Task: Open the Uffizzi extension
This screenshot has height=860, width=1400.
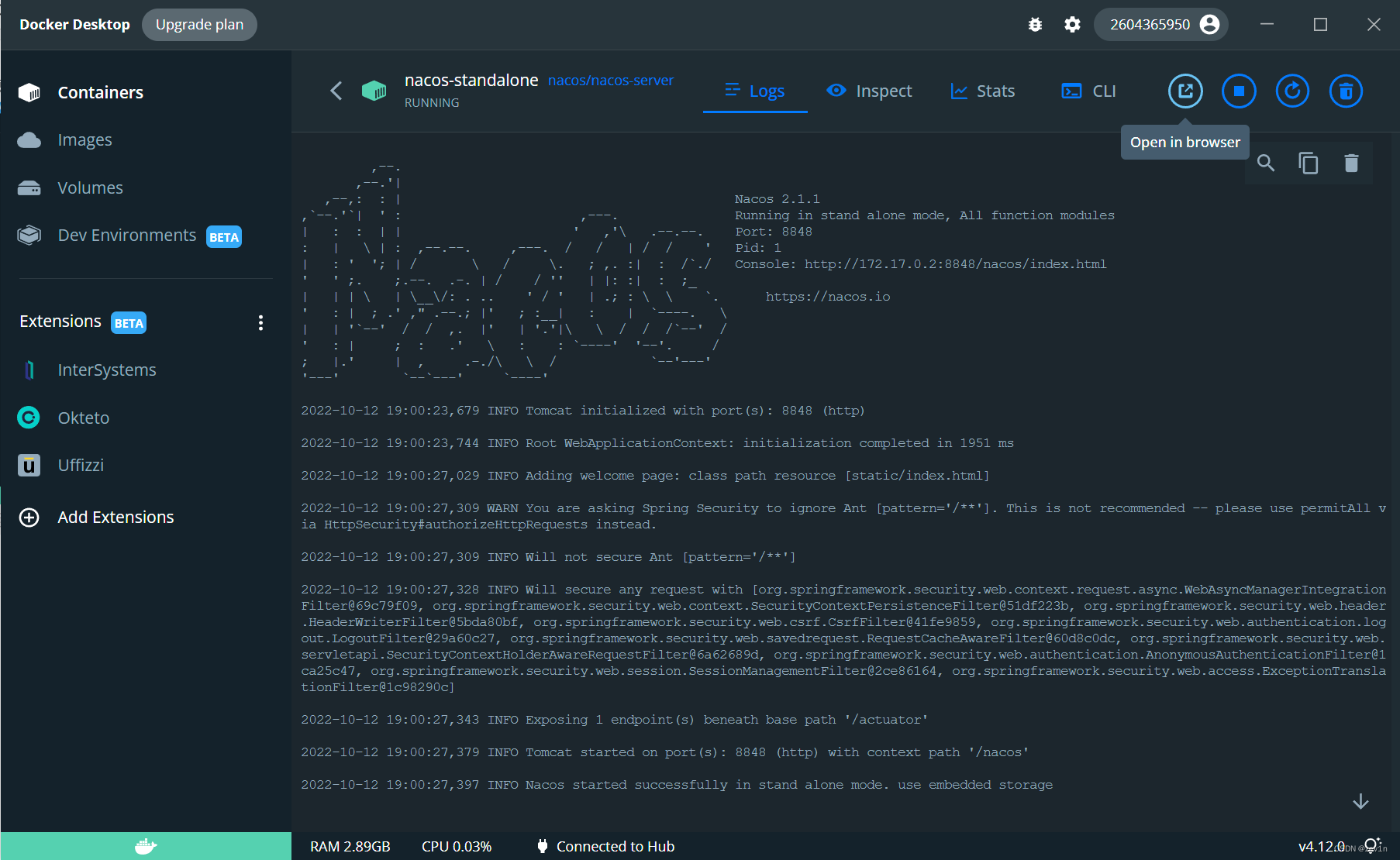Action: [146, 465]
